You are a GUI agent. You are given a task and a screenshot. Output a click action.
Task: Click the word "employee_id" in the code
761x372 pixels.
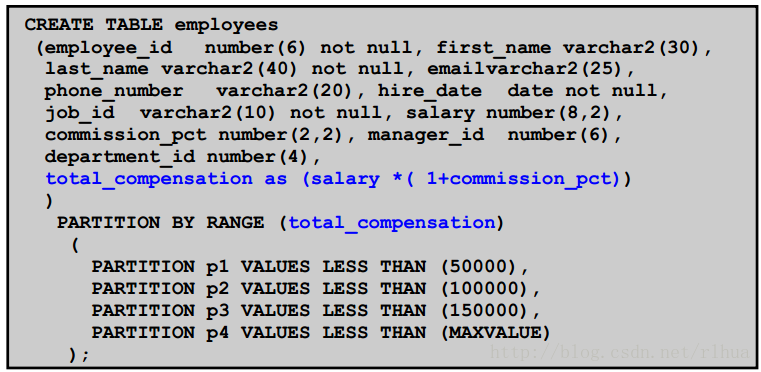pyautogui.click(x=109, y=48)
